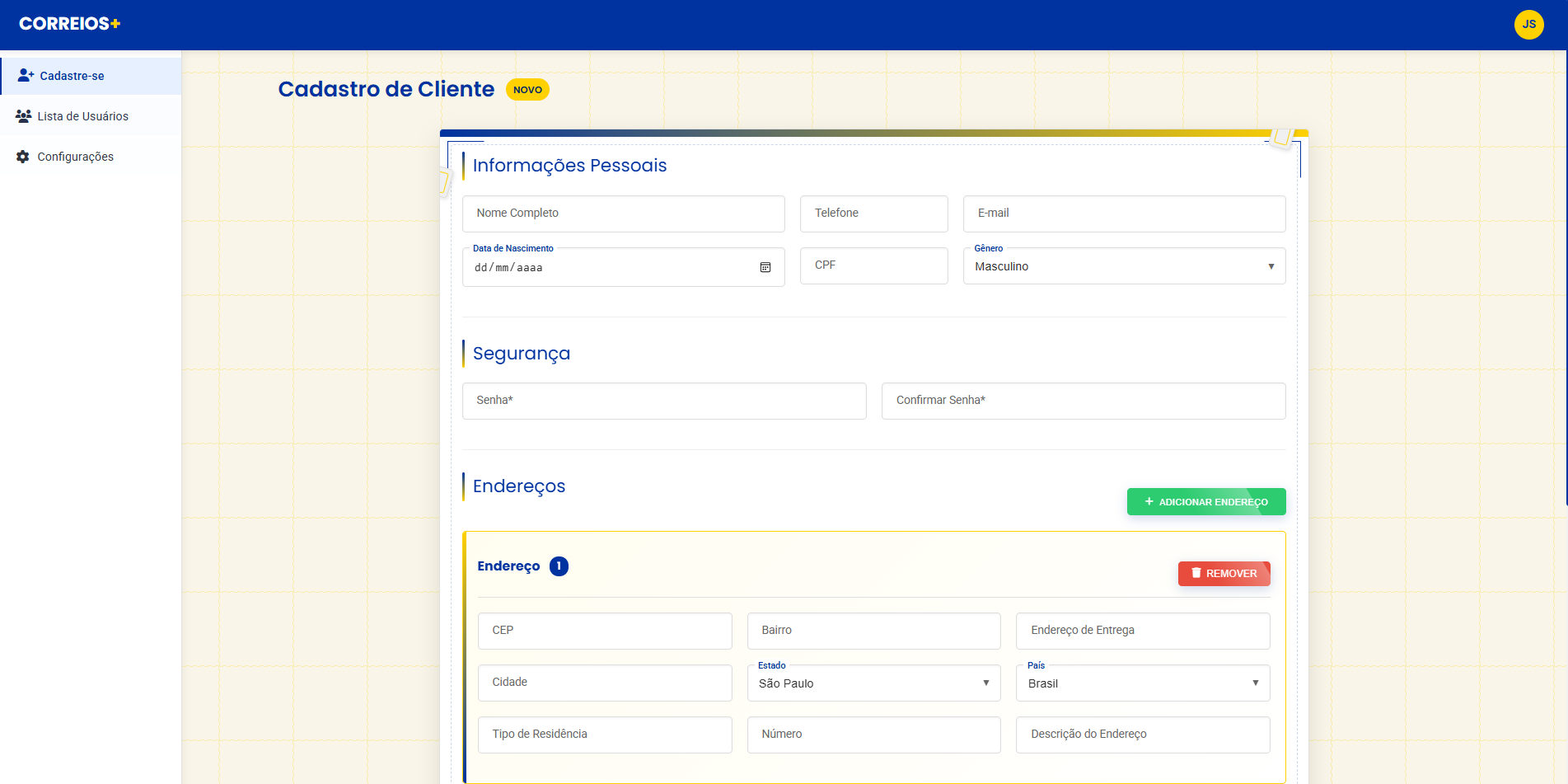This screenshot has width=1568, height=784.
Task: Open Configurações in the sidebar
Action: click(76, 157)
